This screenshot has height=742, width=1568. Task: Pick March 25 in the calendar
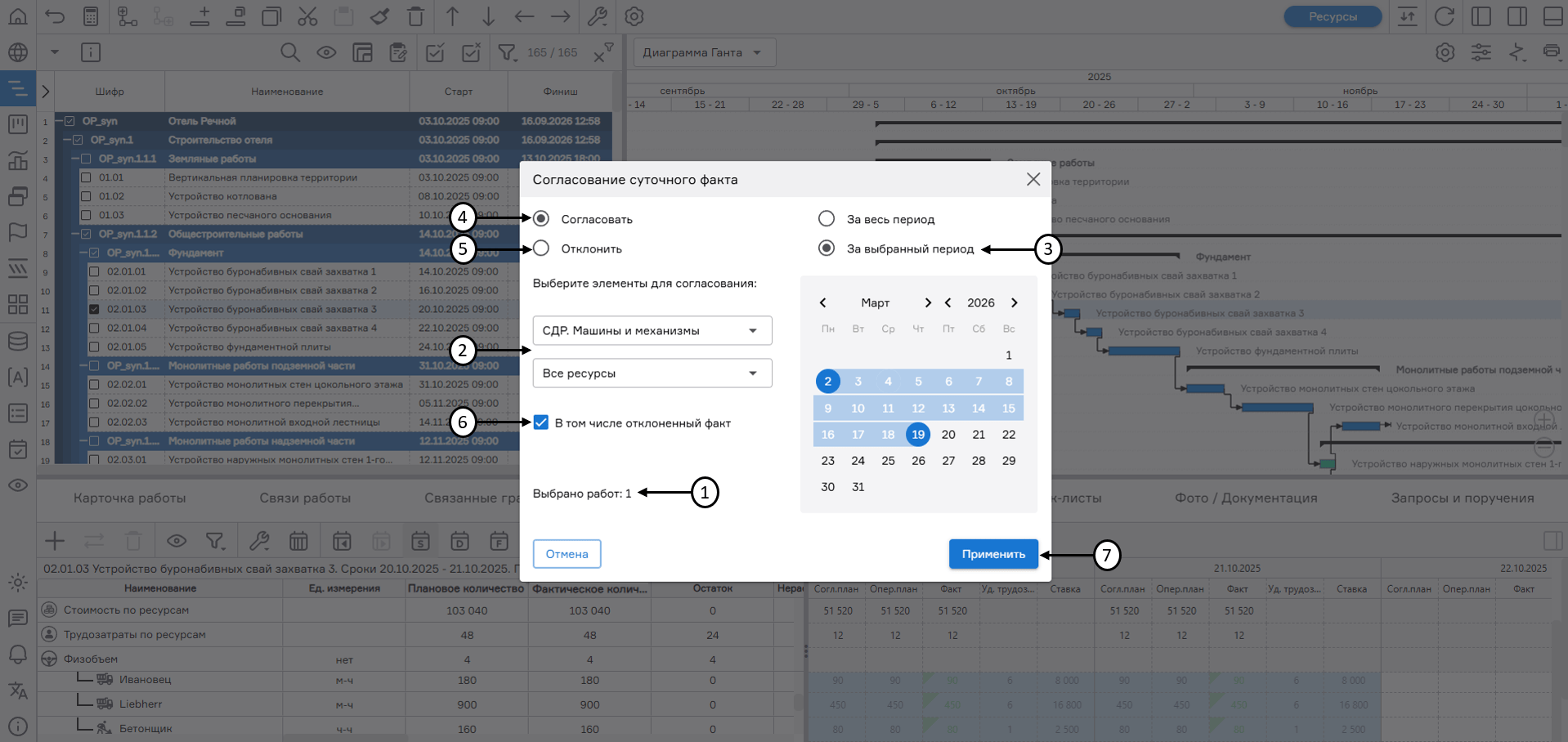coord(888,461)
